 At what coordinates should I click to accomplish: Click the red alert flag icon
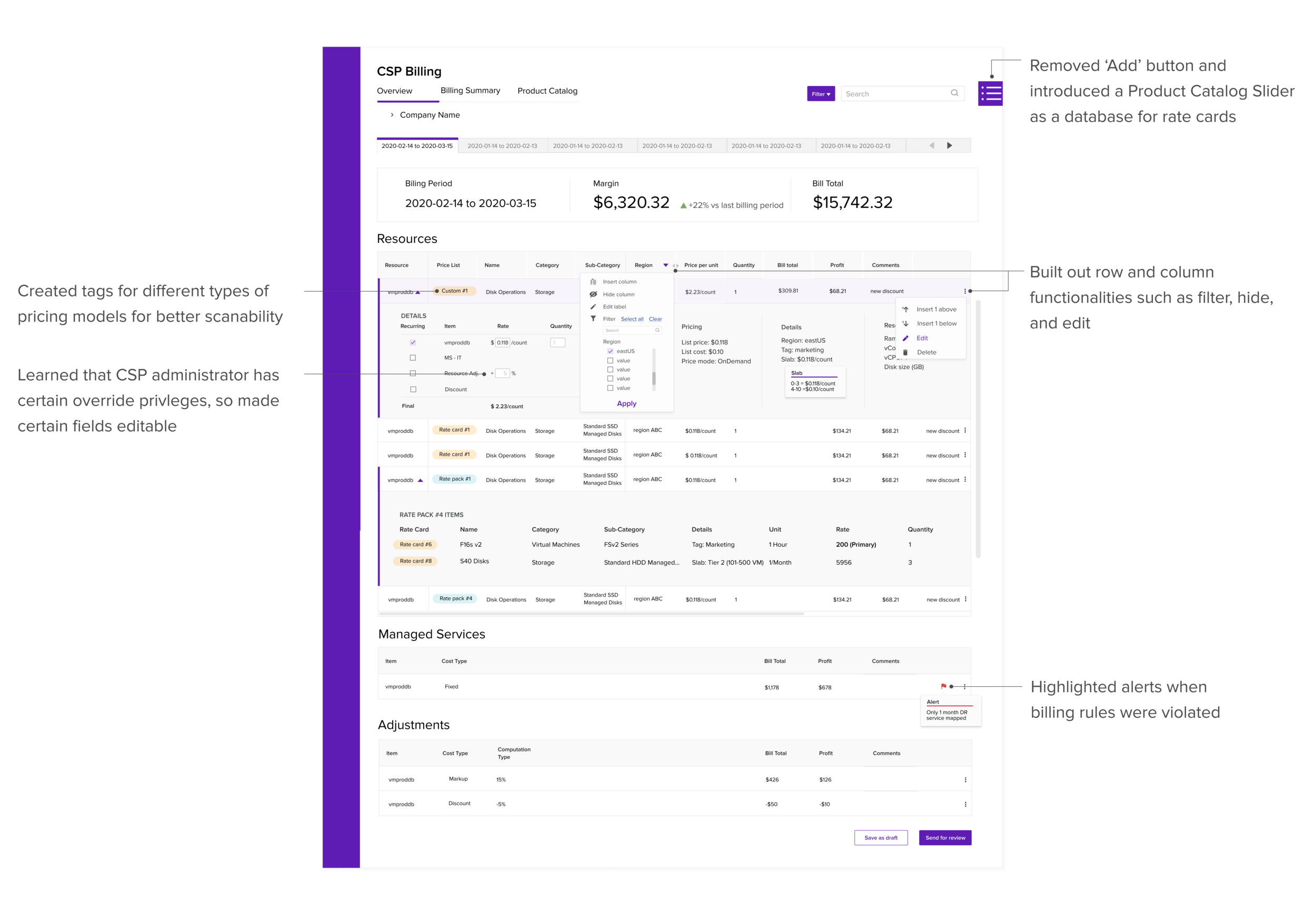[x=943, y=686]
